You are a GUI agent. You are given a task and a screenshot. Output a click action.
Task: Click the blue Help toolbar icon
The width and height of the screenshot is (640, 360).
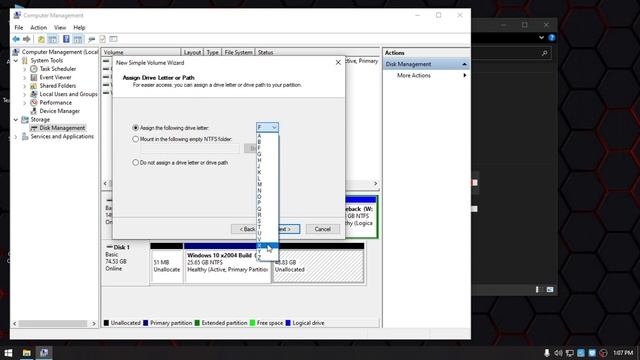(66, 39)
